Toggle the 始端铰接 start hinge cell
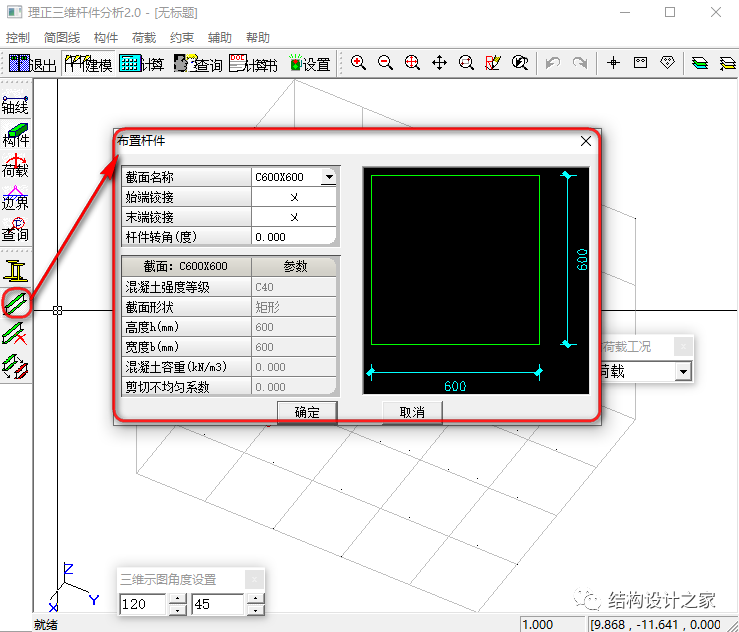Viewport: 739px width, 632px height. pyautogui.click(x=294, y=197)
